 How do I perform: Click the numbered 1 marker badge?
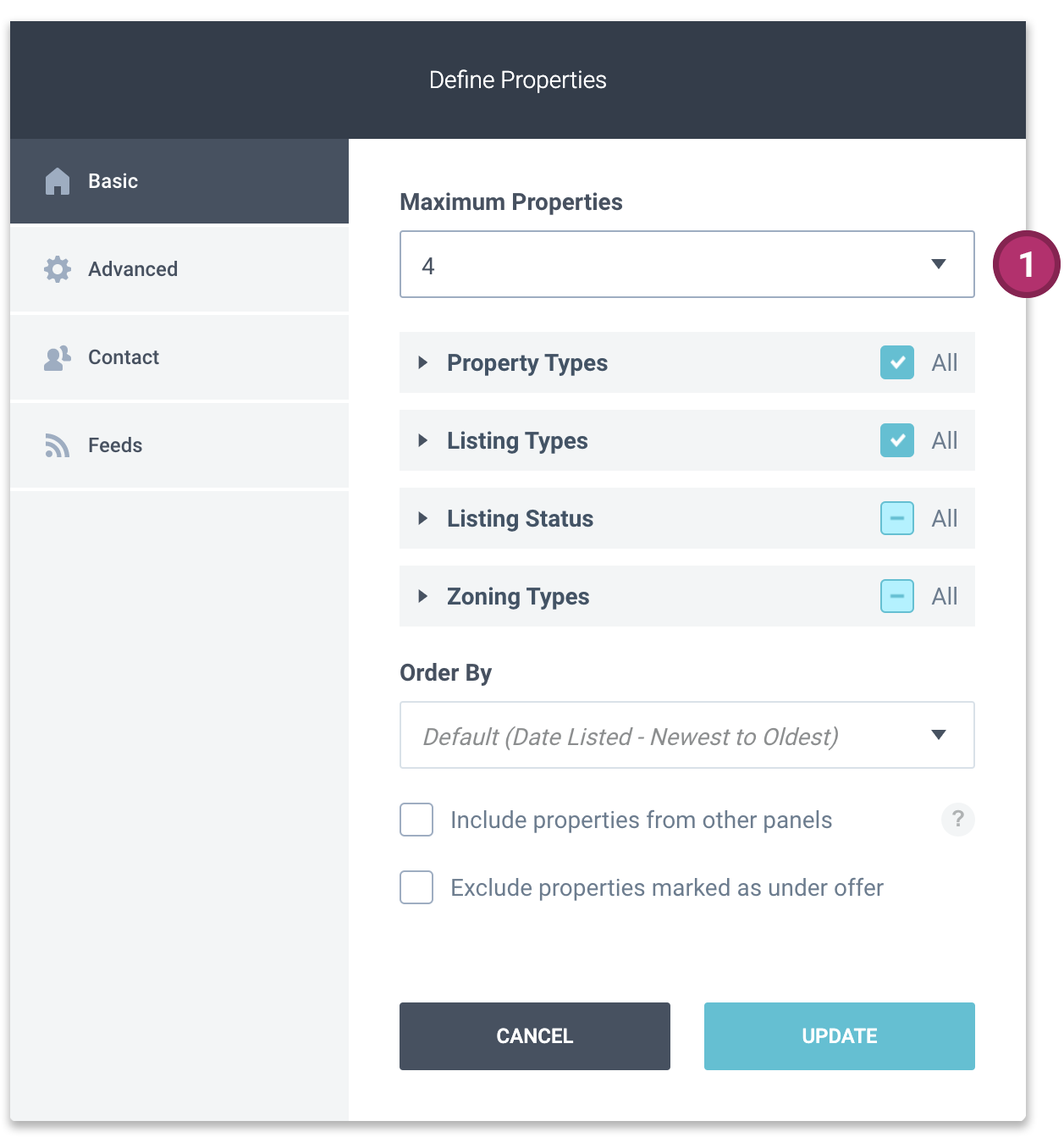tap(1027, 264)
